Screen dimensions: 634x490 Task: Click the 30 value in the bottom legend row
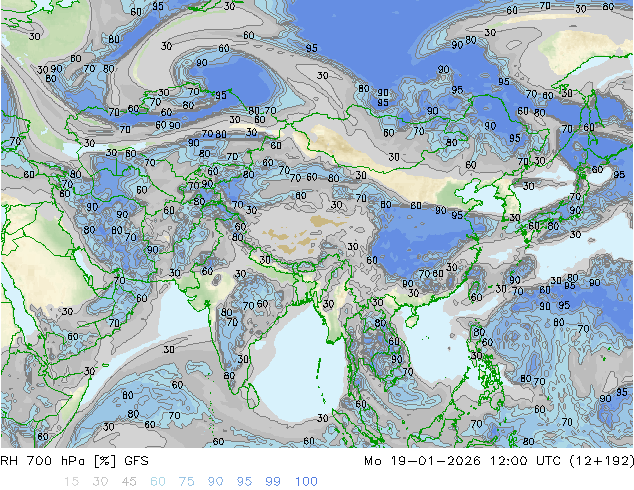point(100,482)
